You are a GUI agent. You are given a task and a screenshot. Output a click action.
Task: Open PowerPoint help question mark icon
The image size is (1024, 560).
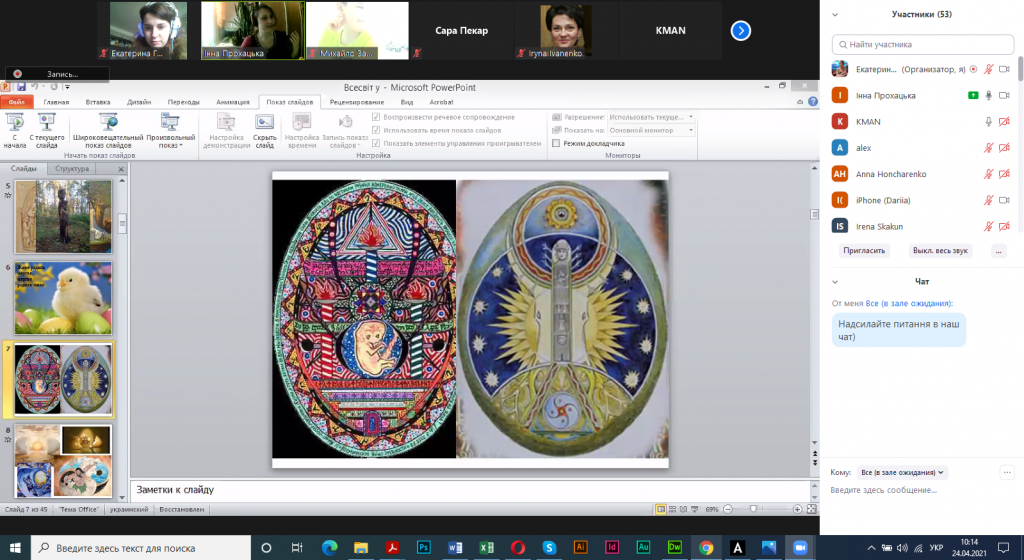812,102
